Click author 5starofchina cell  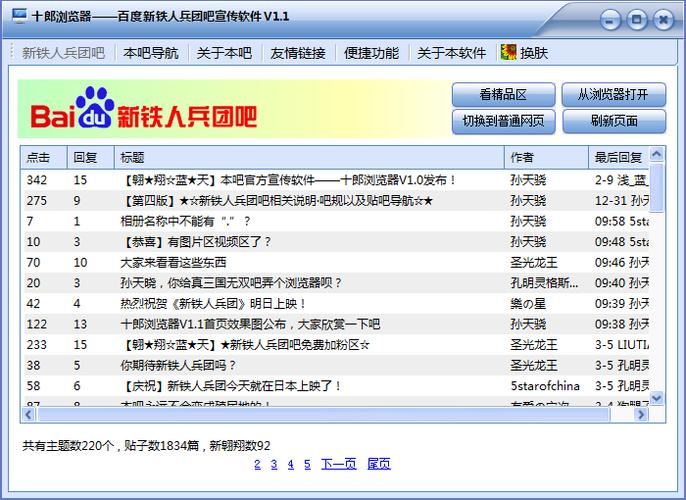545,385
